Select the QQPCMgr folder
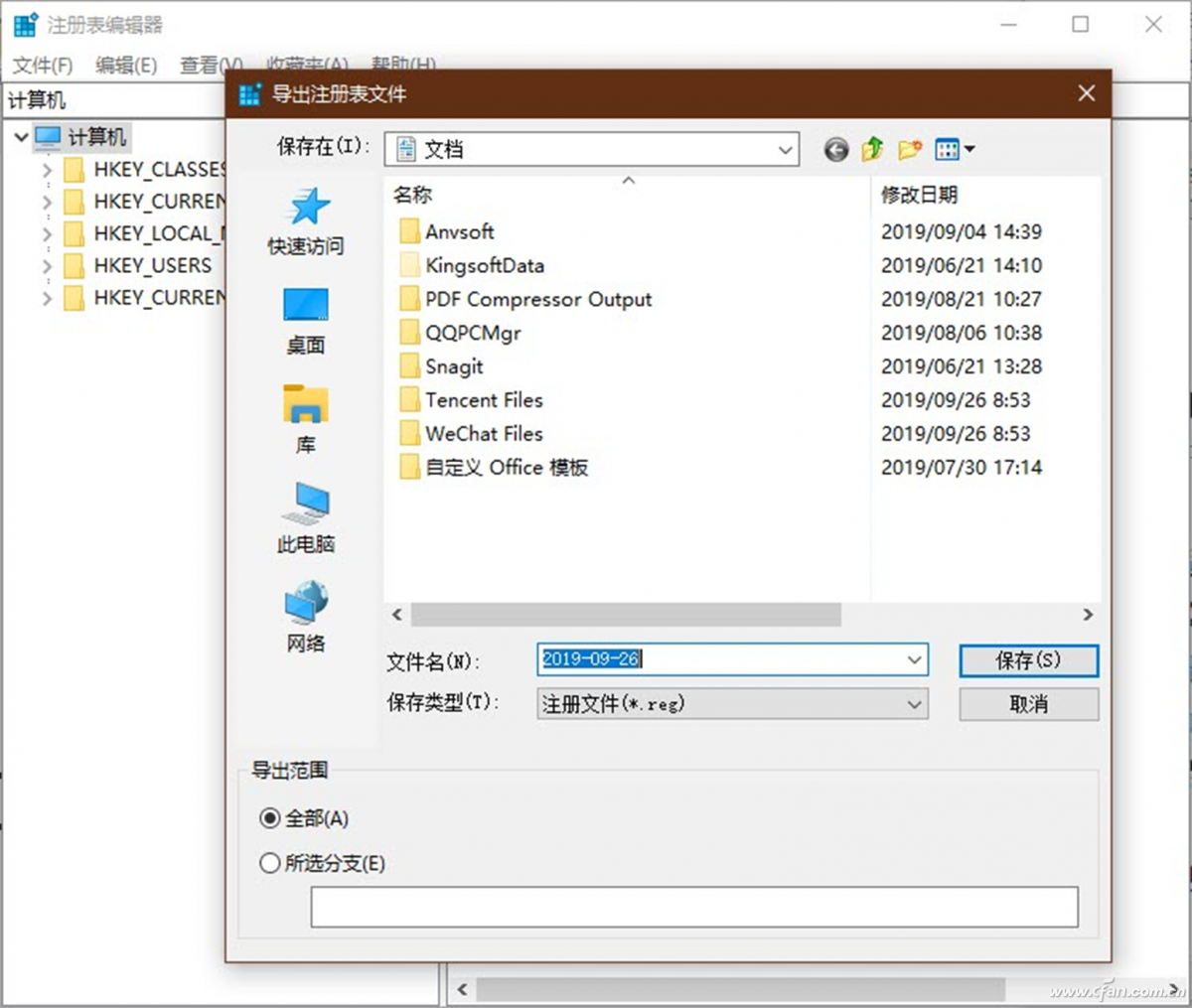 click(461, 333)
